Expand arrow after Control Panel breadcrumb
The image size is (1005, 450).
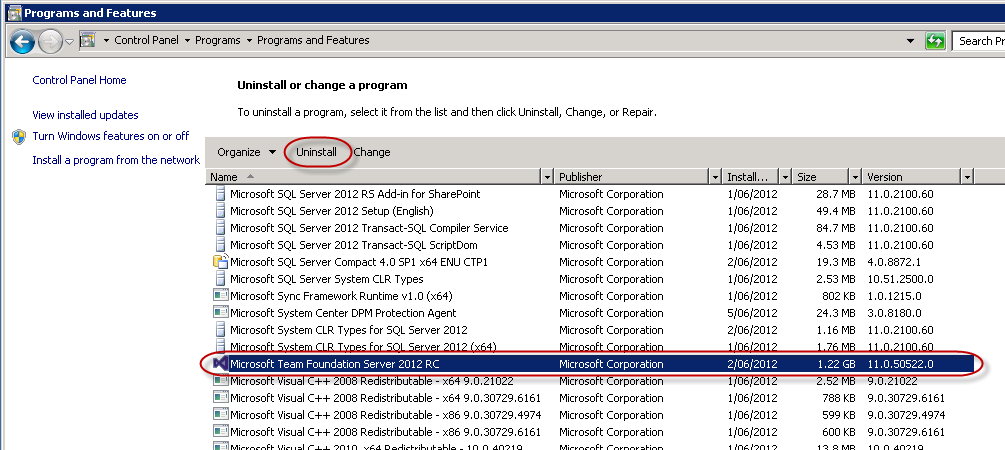(187, 40)
